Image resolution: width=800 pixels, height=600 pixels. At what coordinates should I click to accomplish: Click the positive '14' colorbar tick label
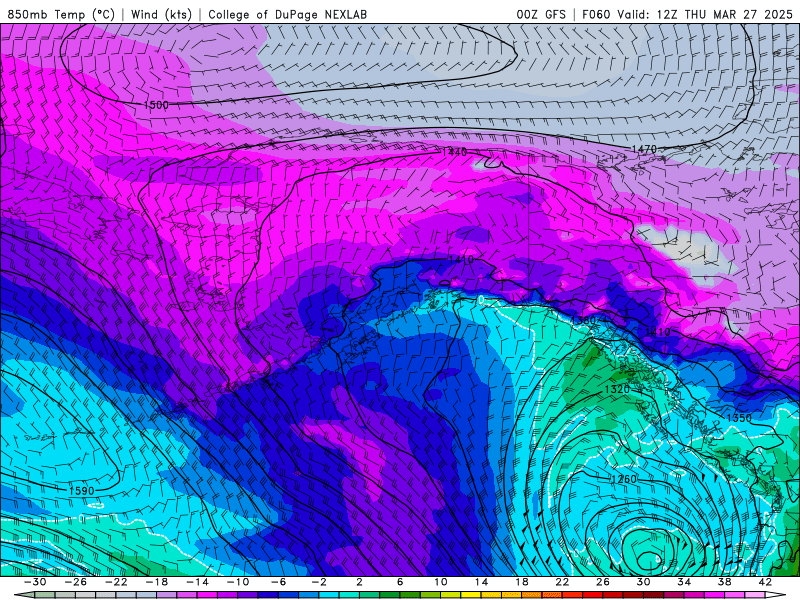click(481, 582)
